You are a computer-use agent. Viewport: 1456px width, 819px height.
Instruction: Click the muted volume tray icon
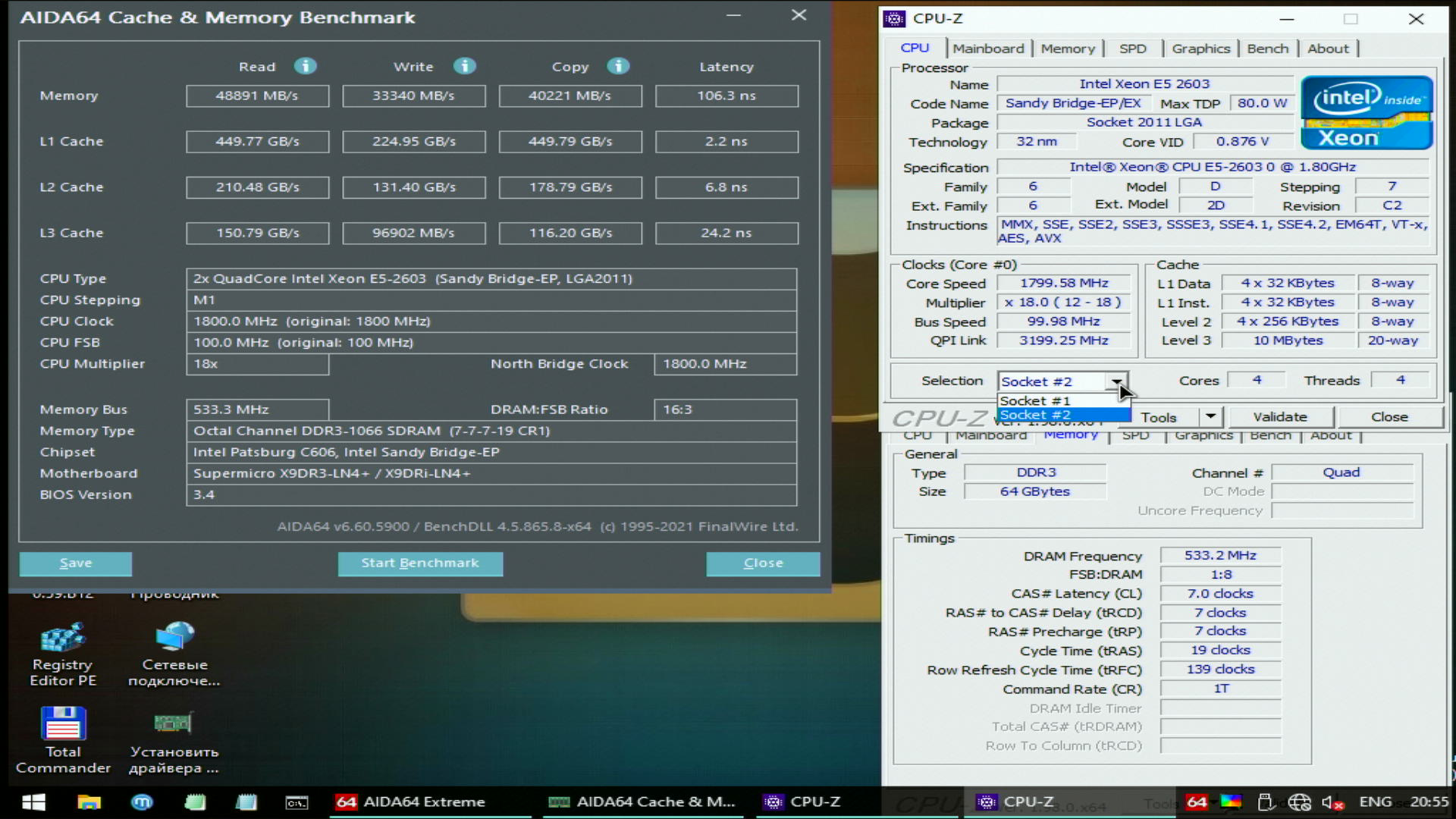(x=1332, y=802)
